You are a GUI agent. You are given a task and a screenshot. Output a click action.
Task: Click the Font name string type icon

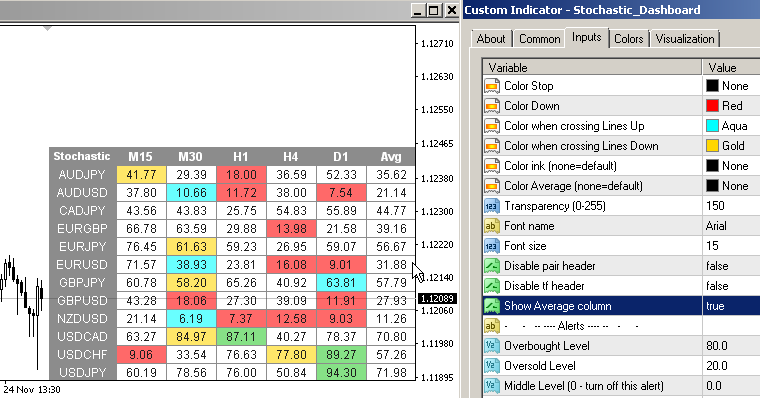coord(491,226)
